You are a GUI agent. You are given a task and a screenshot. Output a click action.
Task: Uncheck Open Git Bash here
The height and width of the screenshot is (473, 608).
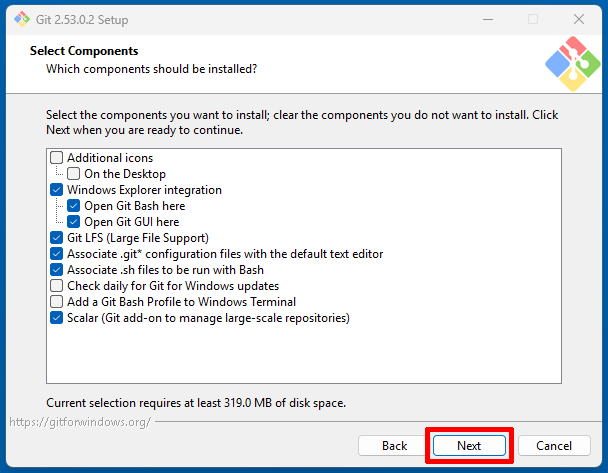[73, 206]
